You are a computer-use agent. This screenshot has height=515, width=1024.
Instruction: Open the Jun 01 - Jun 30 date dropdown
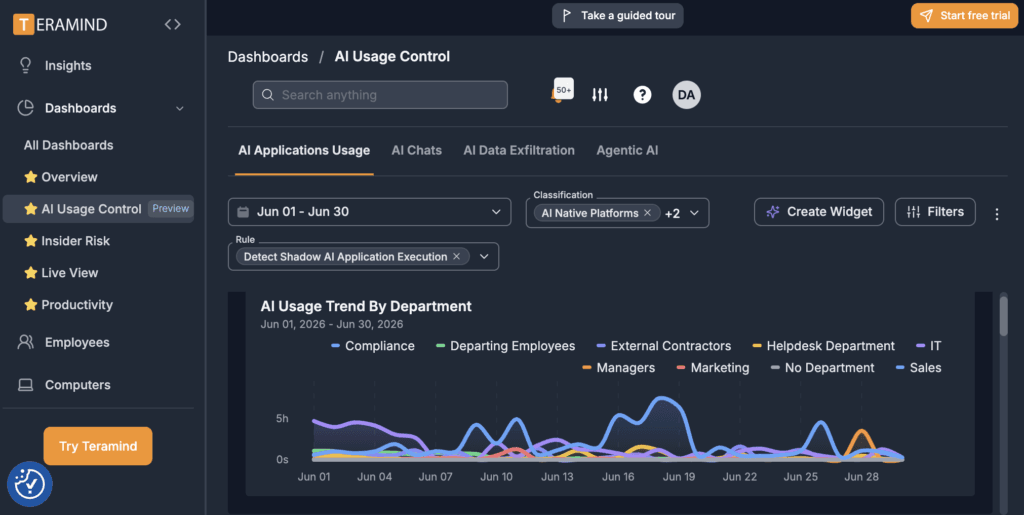click(x=370, y=212)
